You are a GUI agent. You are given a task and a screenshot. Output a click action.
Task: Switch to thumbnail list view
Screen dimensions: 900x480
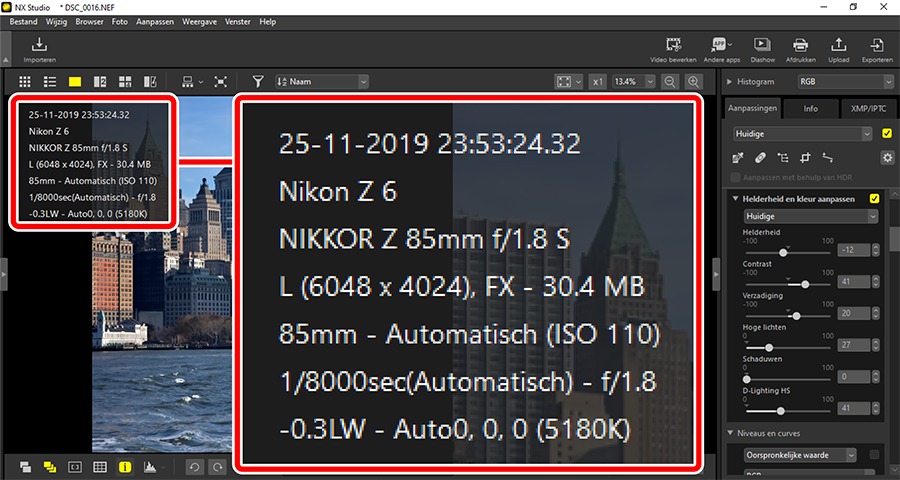50,82
